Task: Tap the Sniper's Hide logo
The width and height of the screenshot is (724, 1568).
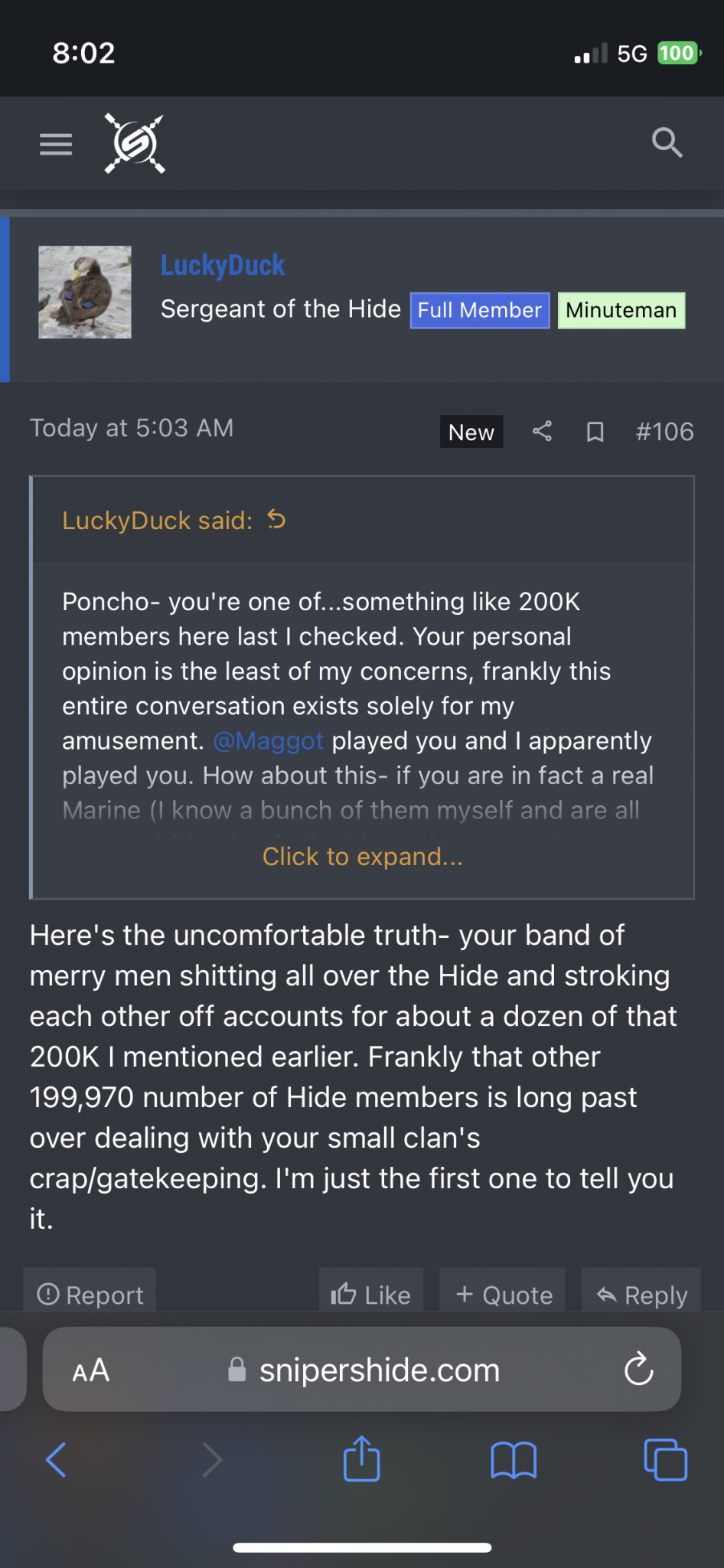Action: (135, 143)
